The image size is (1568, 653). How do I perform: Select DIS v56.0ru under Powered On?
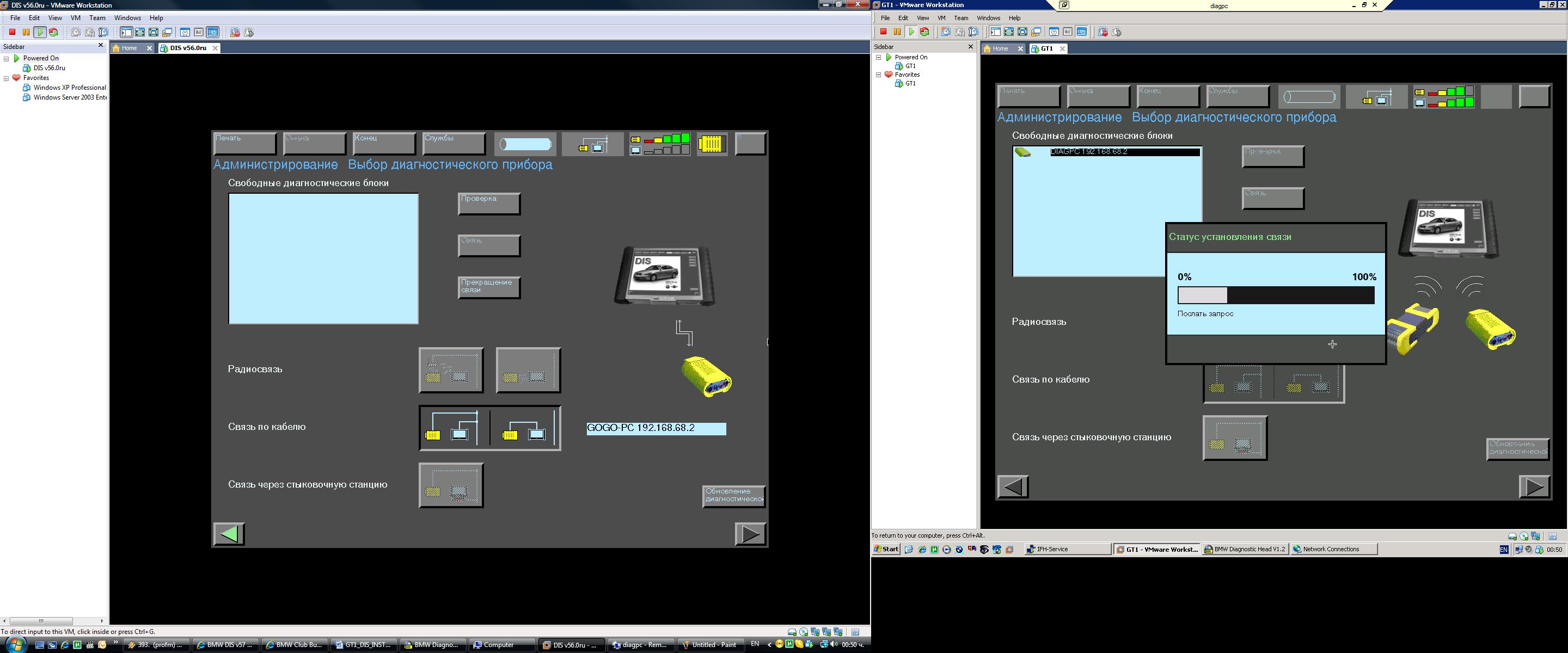(44, 68)
